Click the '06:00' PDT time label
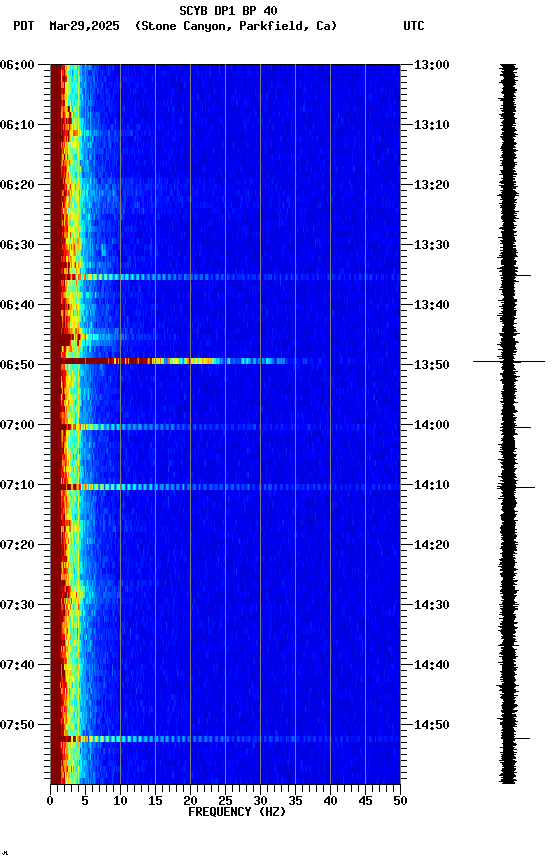 pos(17,65)
